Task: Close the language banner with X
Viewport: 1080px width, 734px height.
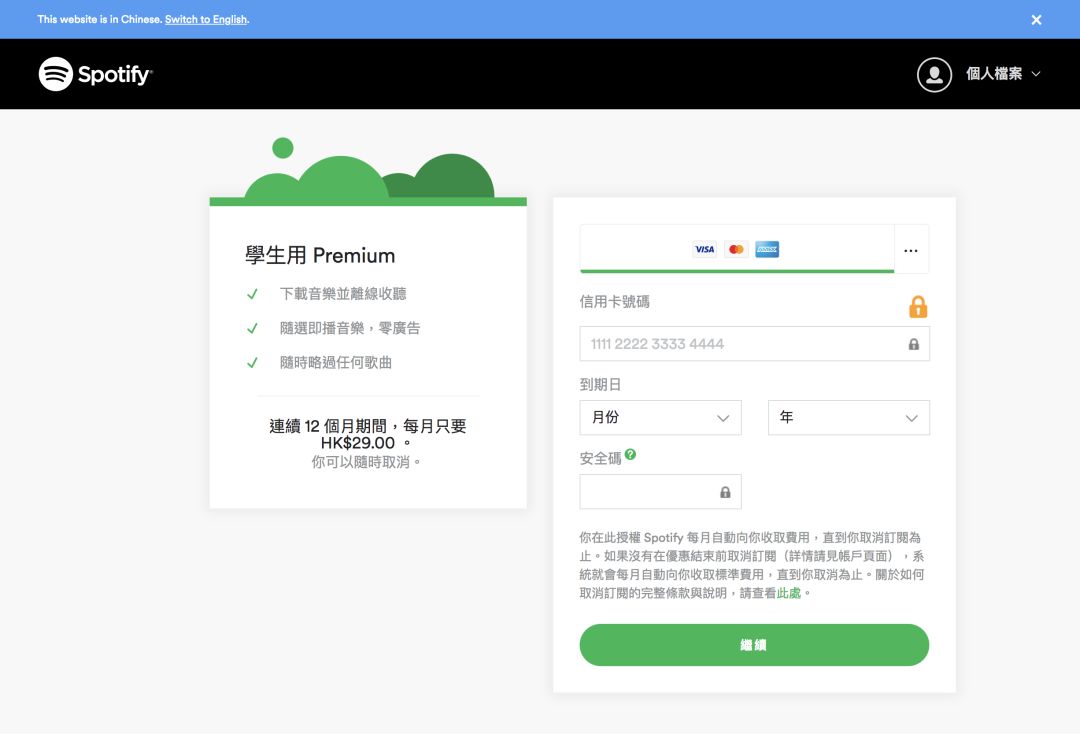Action: click(1036, 20)
